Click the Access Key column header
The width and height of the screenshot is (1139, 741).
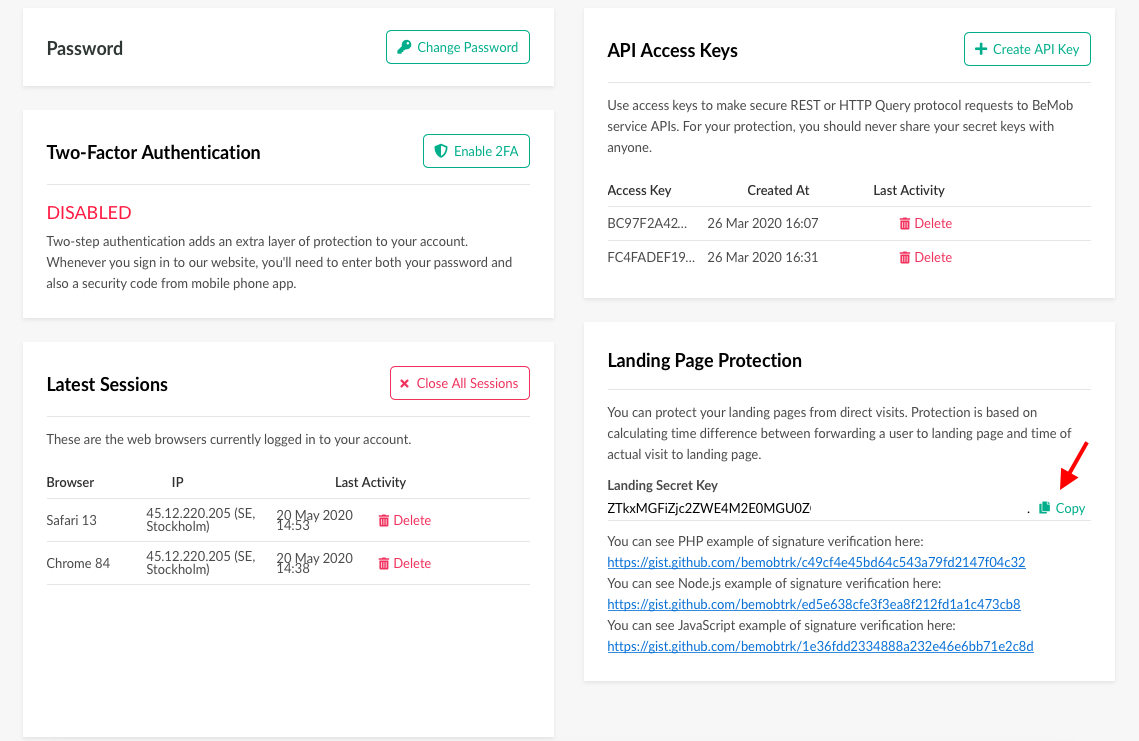pos(639,190)
